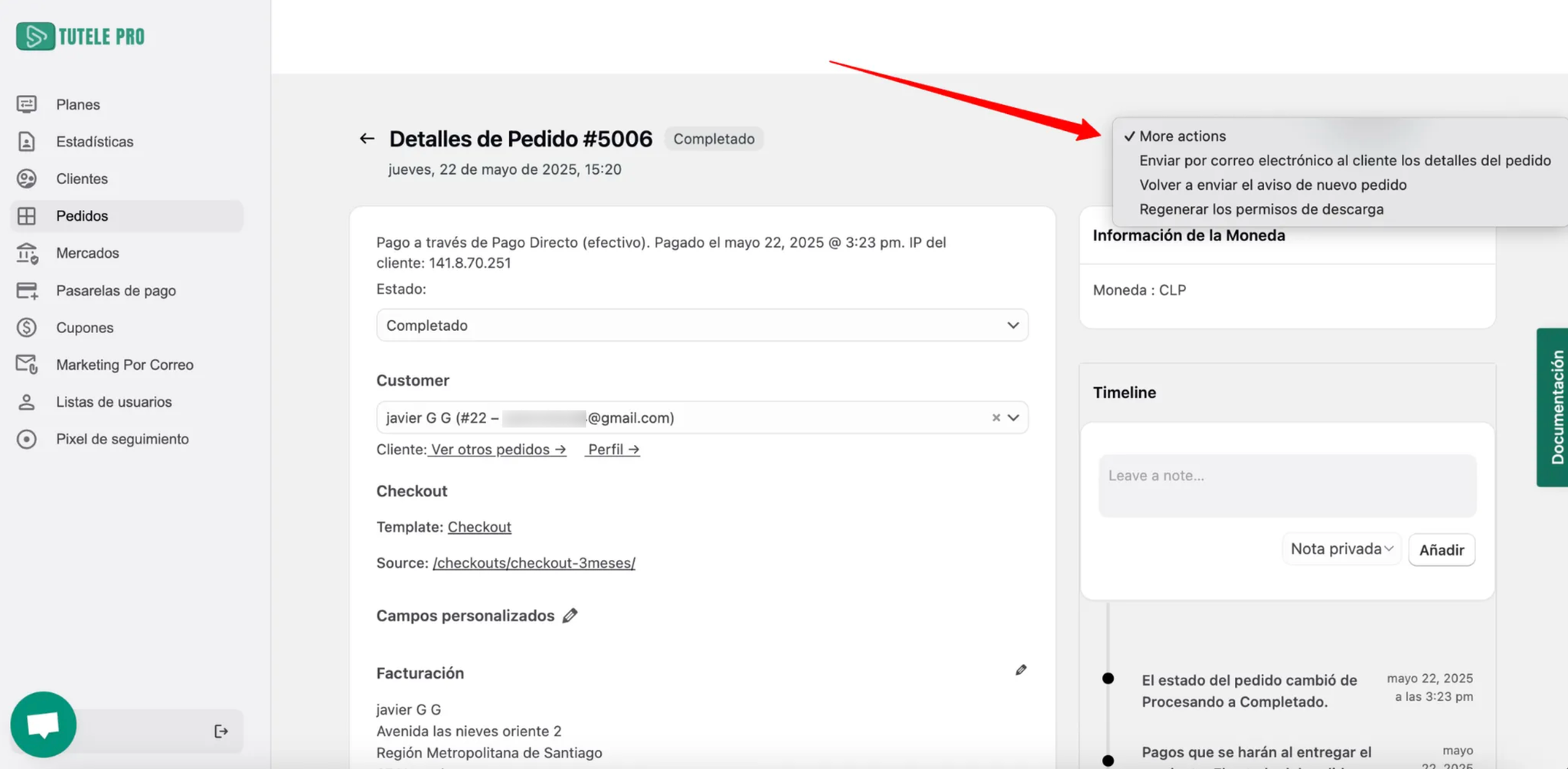Viewport: 1568px width, 769px height.
Task: Click the Timeline heading
Action: tap(1125, 393)
